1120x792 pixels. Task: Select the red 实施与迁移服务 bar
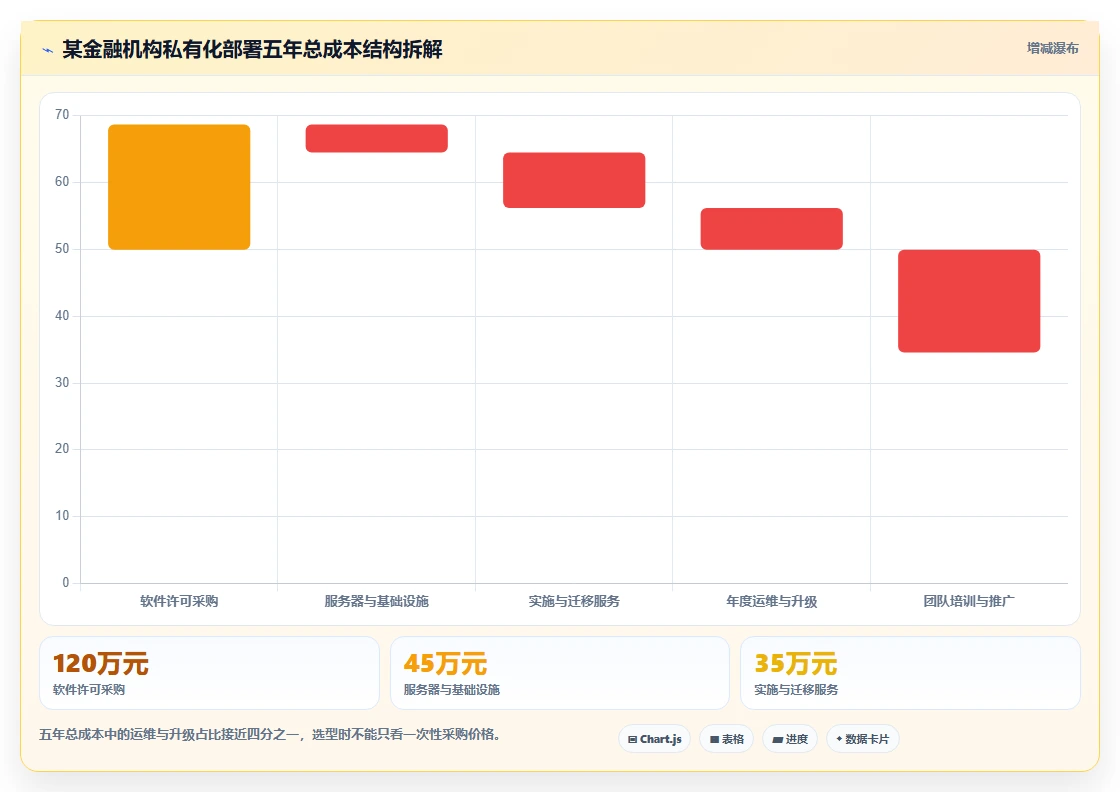pos(574,180)
